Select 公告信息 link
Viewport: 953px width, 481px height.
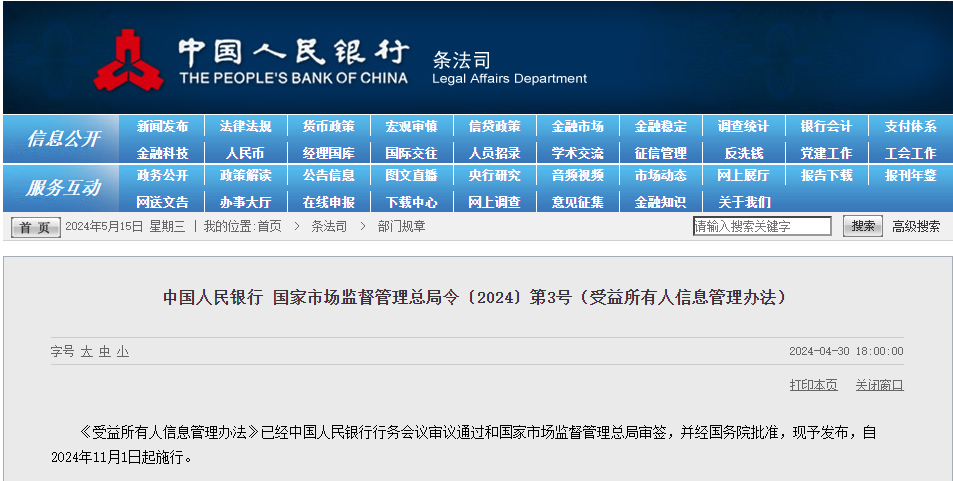[329, 176]
